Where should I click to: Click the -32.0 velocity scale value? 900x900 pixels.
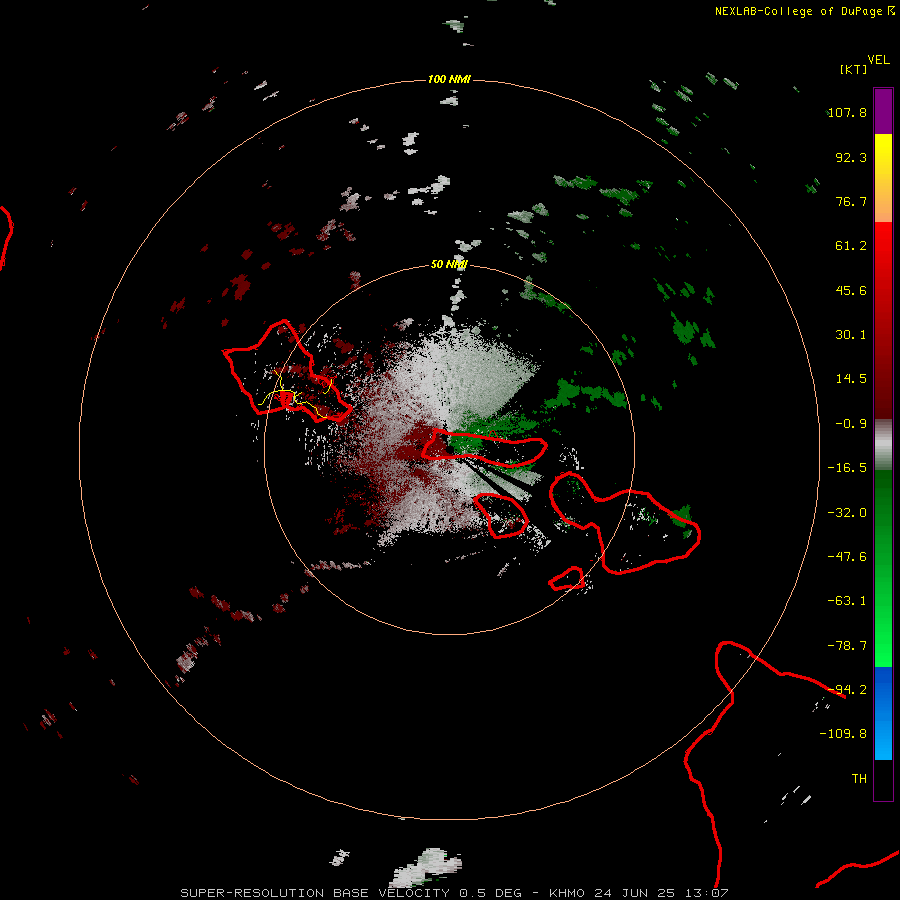coord(847,513)
